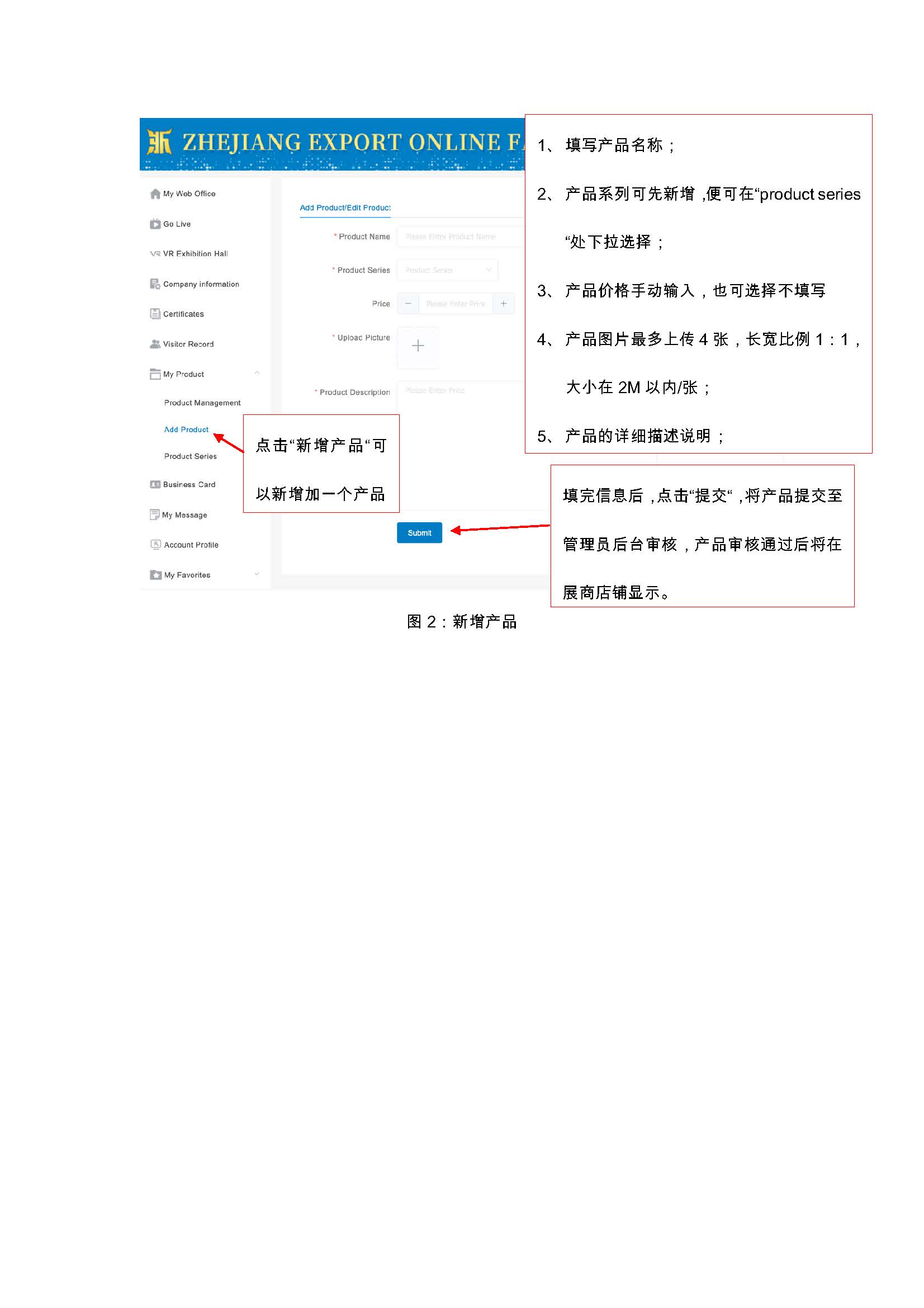
Task: Click the Certificates icon
Action: (155, 314)
